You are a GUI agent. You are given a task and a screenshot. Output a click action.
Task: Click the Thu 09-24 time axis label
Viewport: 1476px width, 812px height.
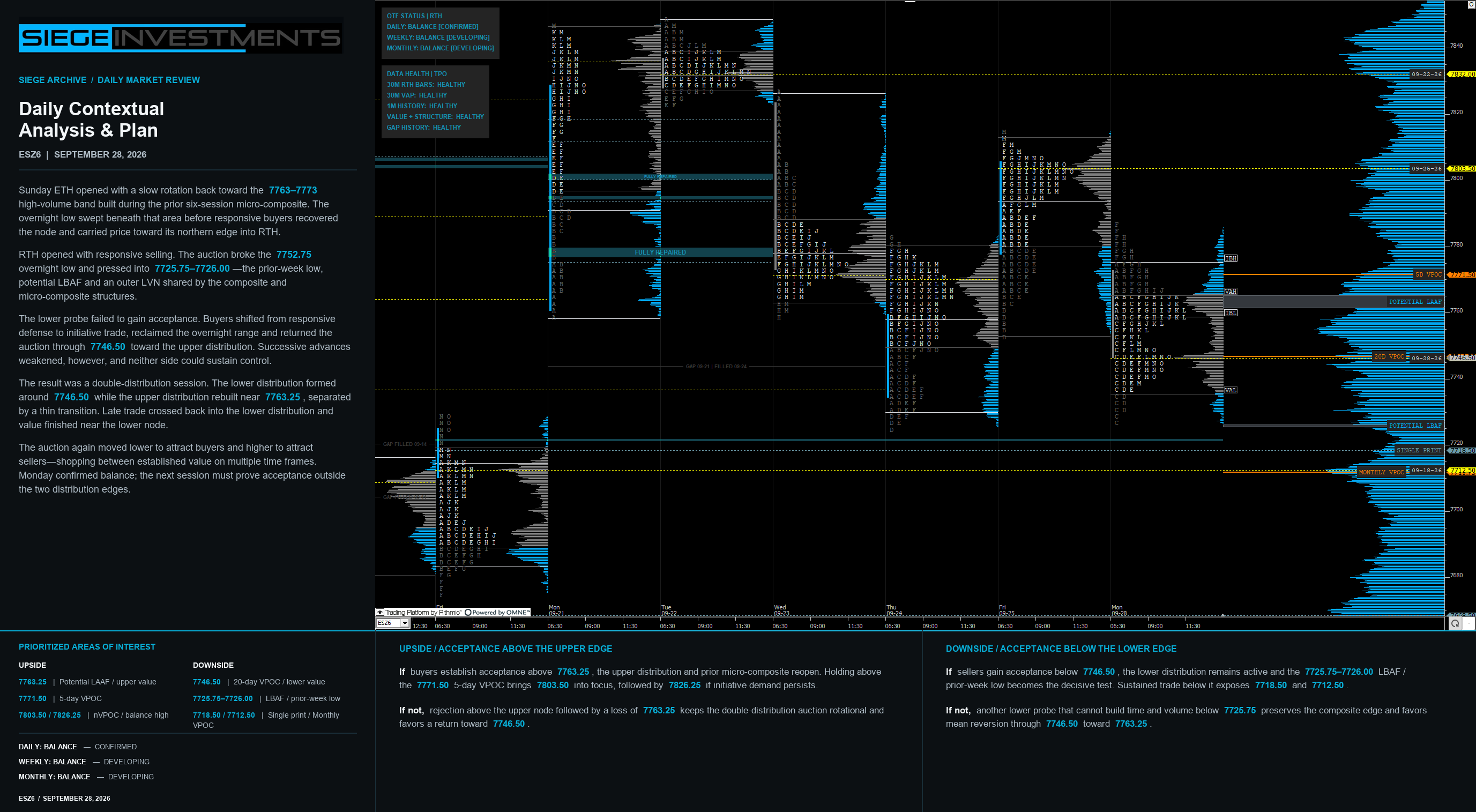tap(894, 610)
